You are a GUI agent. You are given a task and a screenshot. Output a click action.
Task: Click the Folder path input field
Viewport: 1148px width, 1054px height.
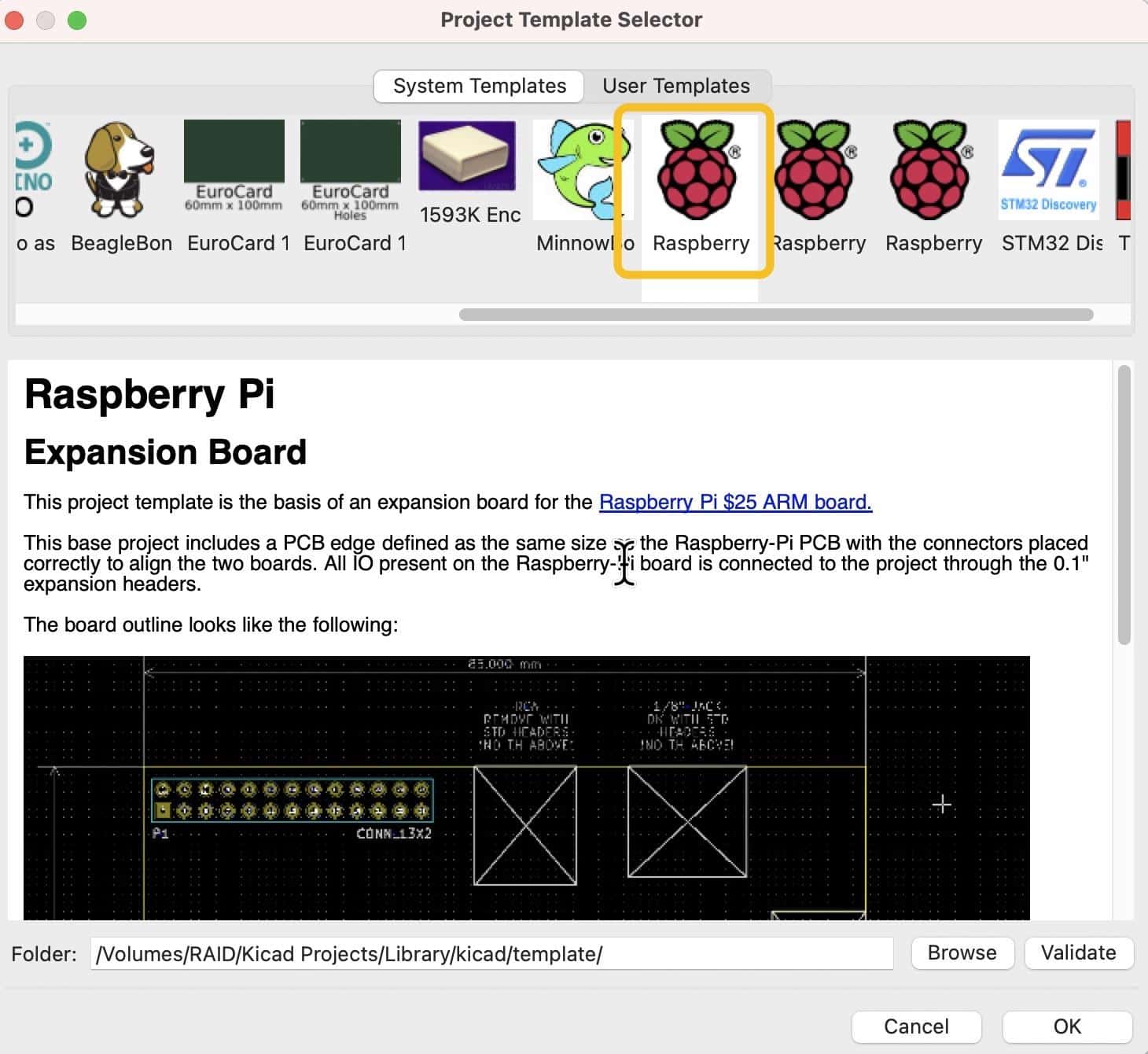point(491,953)
